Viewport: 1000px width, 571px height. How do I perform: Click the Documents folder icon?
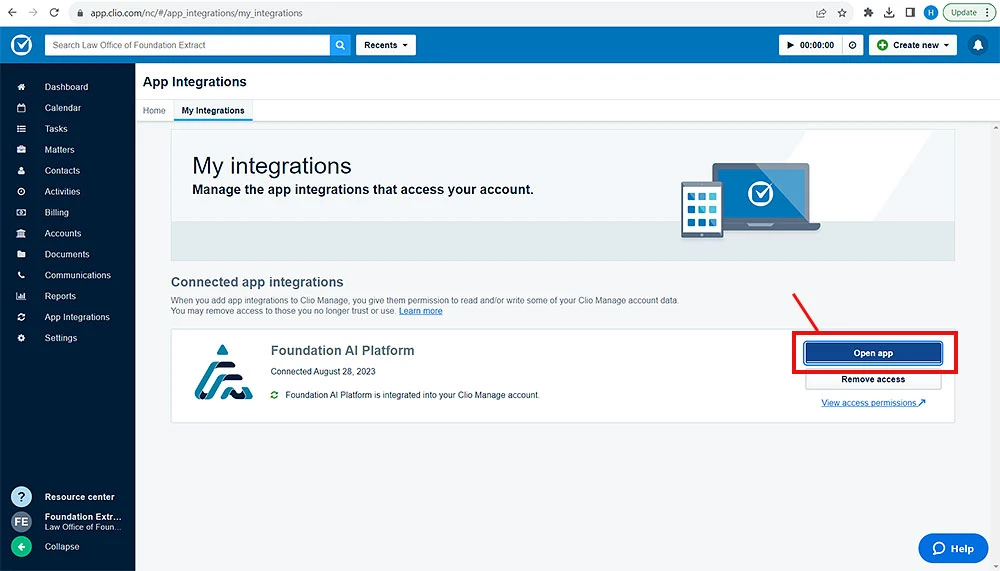coord(21,254)
